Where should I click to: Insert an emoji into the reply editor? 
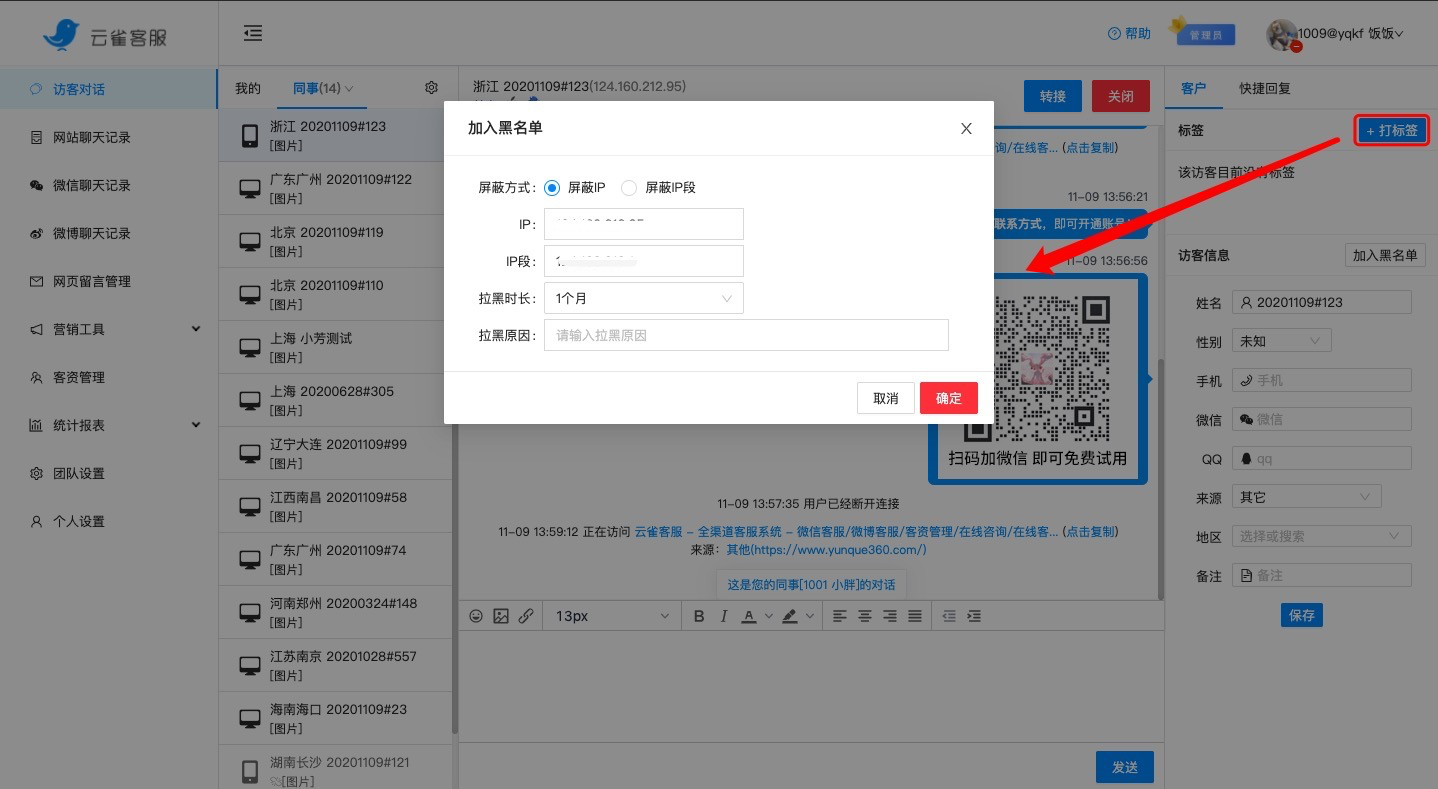(477, 616)
